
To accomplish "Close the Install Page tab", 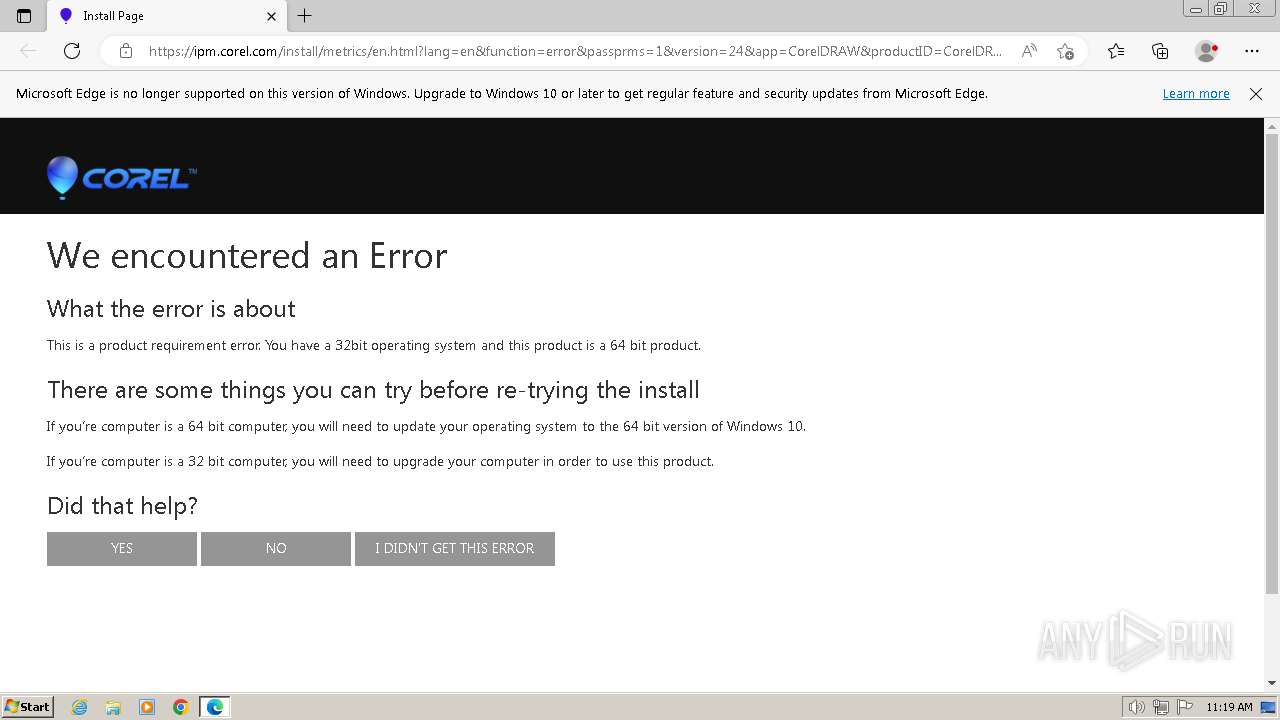I will pyautogui.click(x=271, y=16).
